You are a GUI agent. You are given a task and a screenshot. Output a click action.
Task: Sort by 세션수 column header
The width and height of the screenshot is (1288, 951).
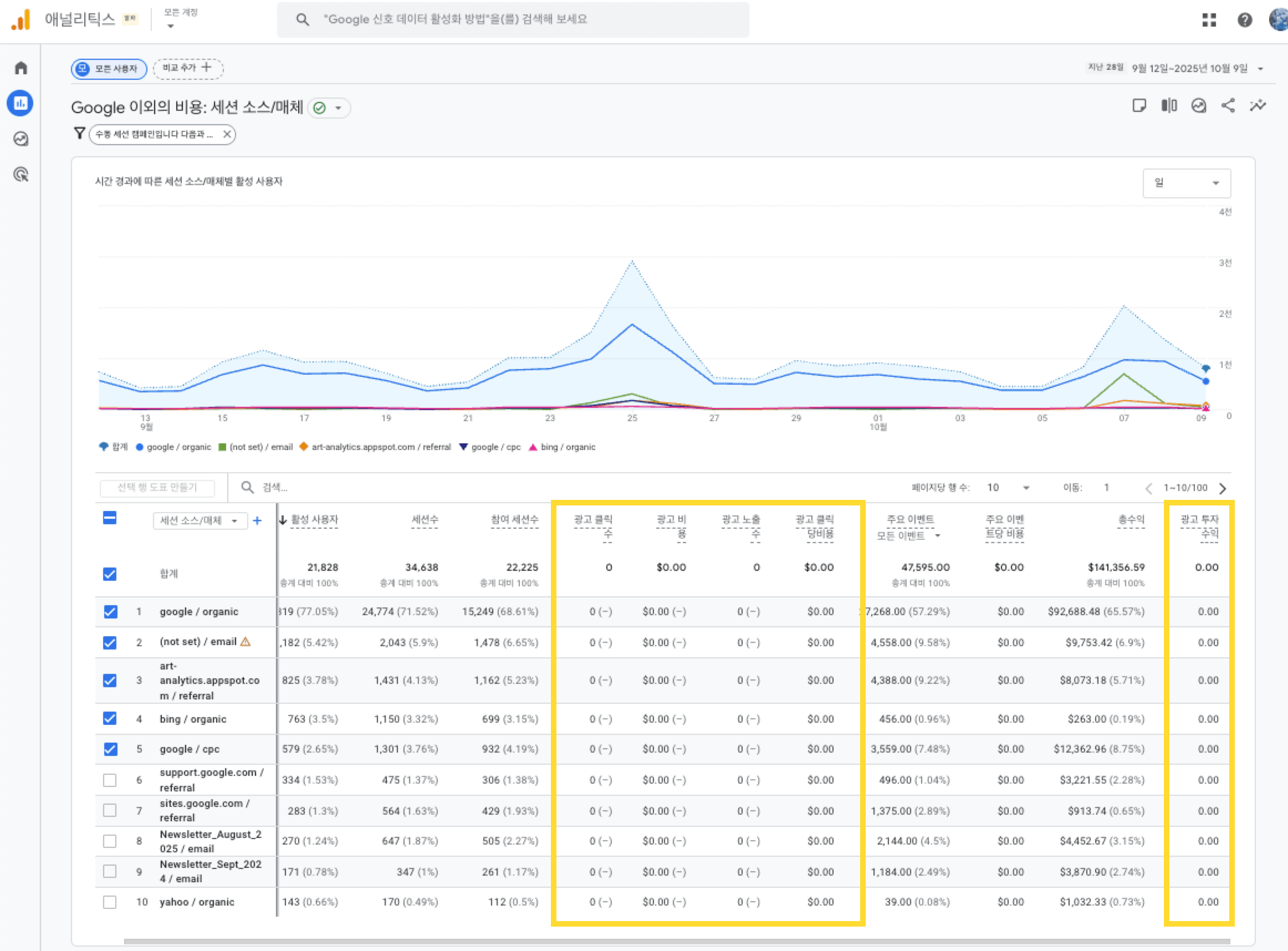425,520
